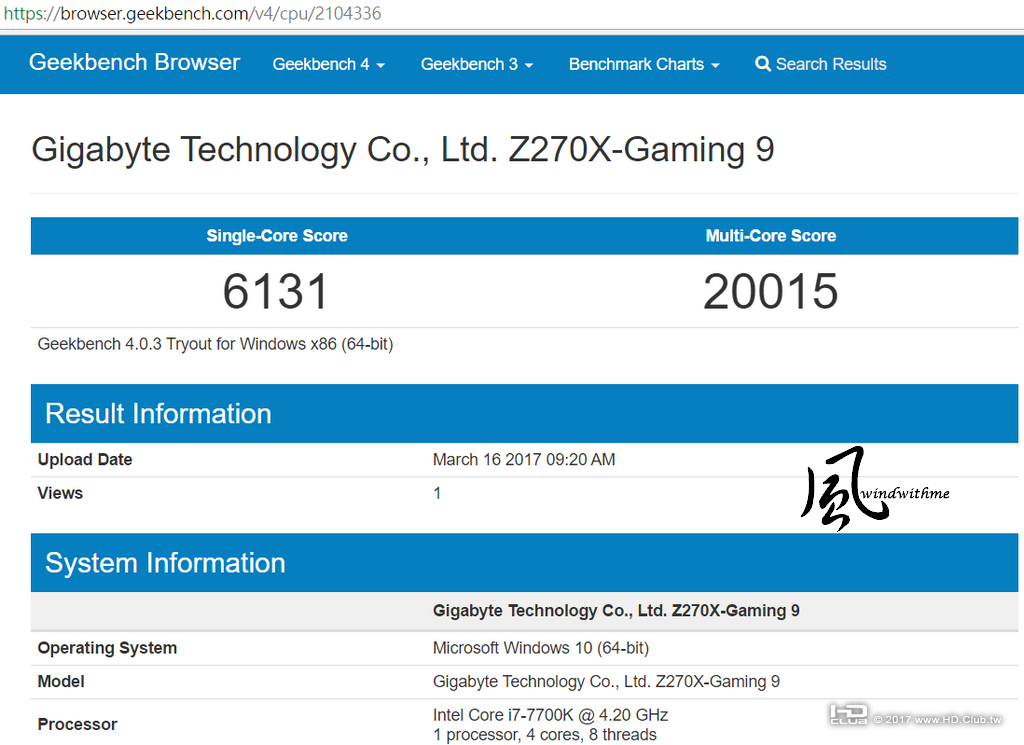Click the Search Results magnifier icon
This screenshot has width=1024, height=745.
coord(762,64)
